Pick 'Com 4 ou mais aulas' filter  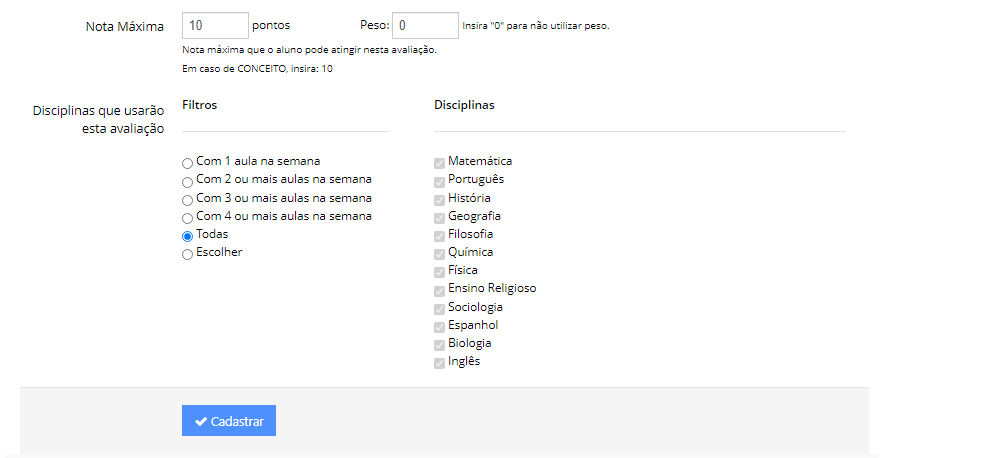(x=187, y=218)
